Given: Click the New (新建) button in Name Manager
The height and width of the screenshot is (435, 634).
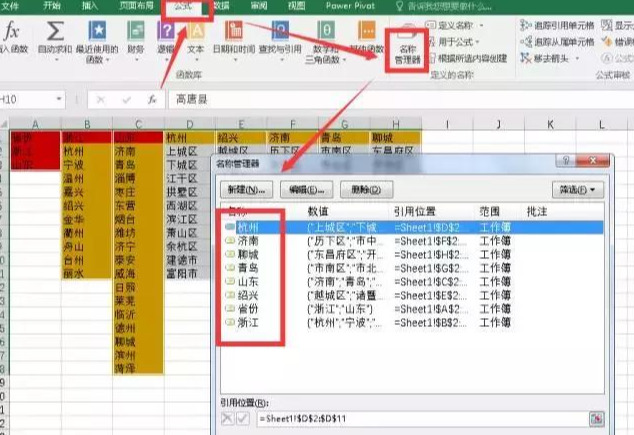Looking at the screenshot, I should pyautogui.click(x=246, y=190).
